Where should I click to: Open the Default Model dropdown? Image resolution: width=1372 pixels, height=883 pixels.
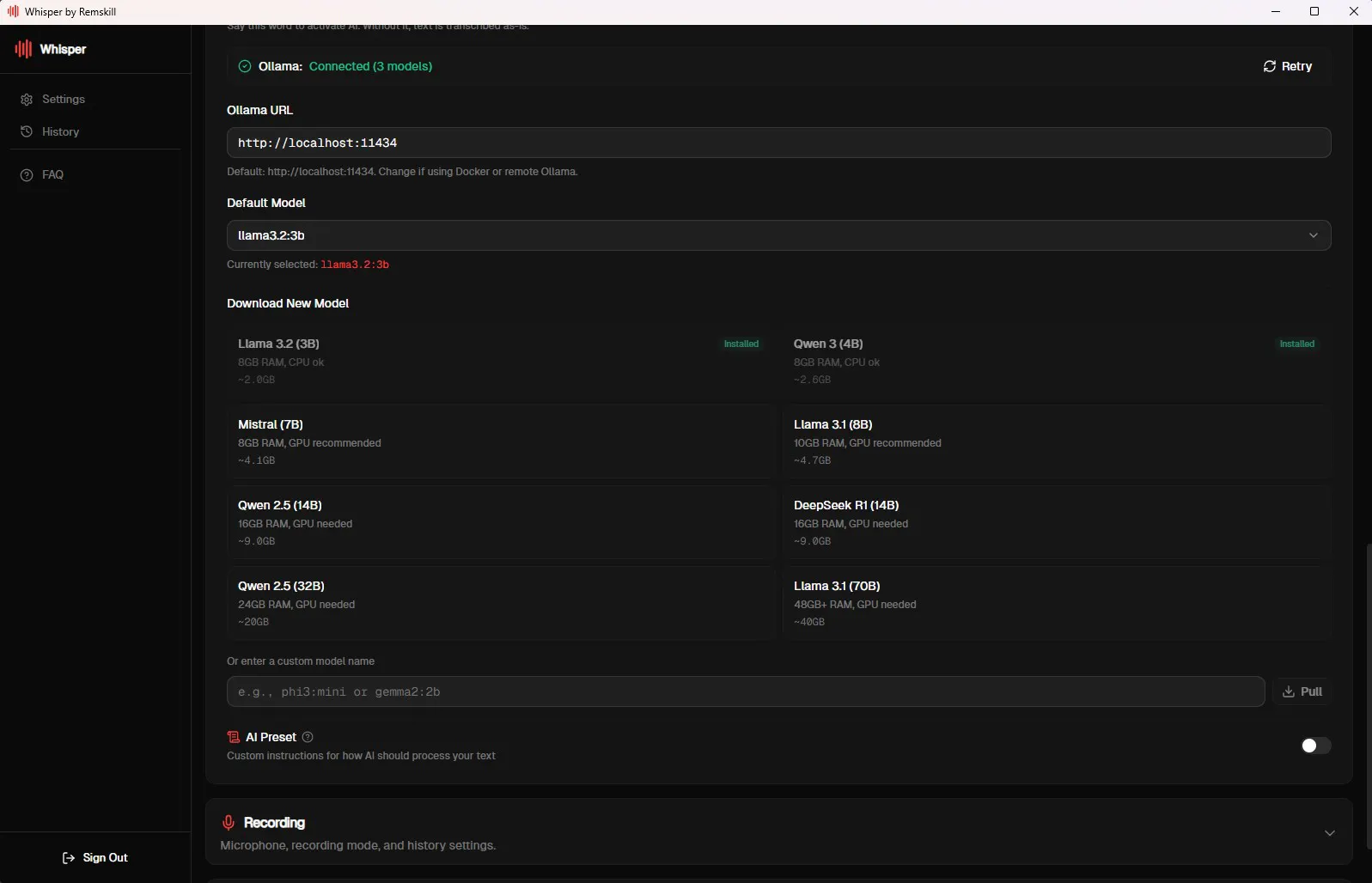(778, 235)
